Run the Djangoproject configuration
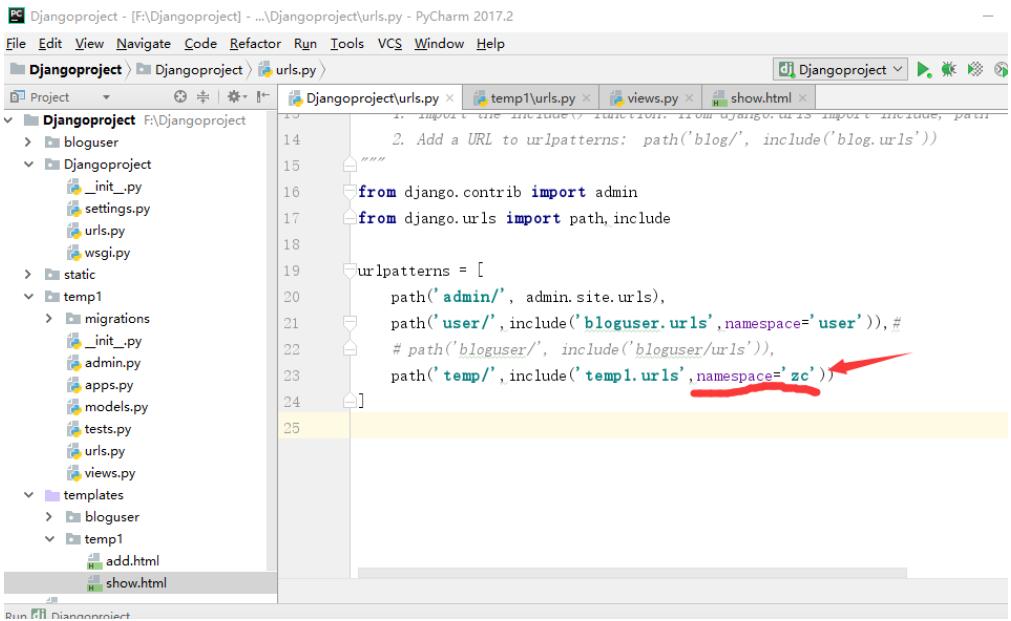The image size is (1011, 621). [923, 70]
